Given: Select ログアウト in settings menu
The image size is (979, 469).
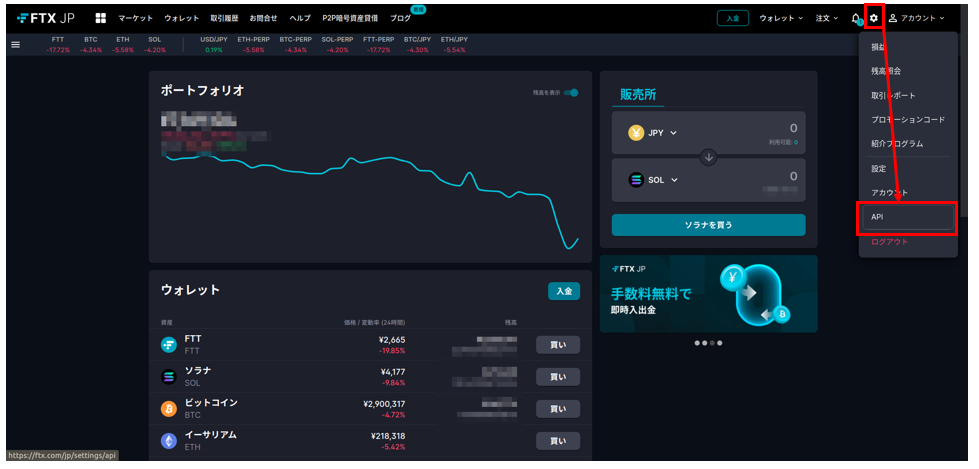Looking at the screenshot, I should pos(889,242).
